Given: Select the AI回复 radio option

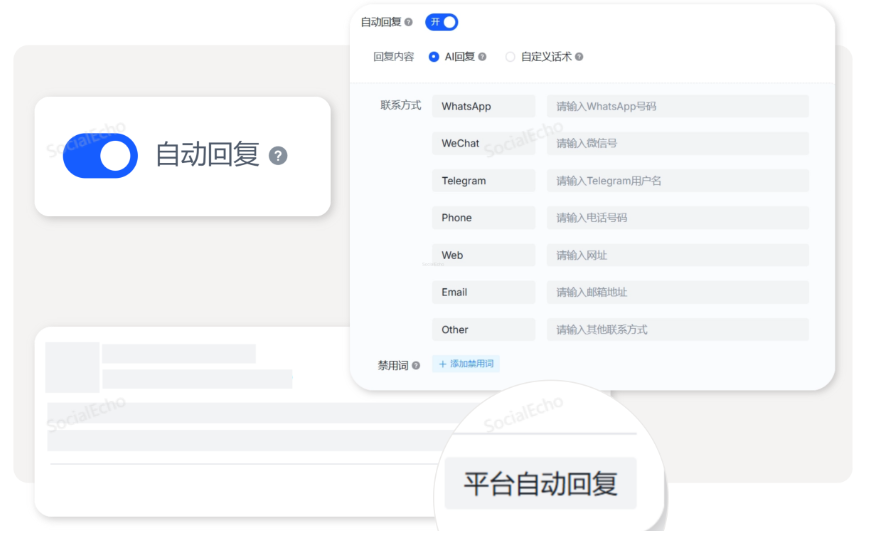Looking at the screenshot, I should 434,57.
